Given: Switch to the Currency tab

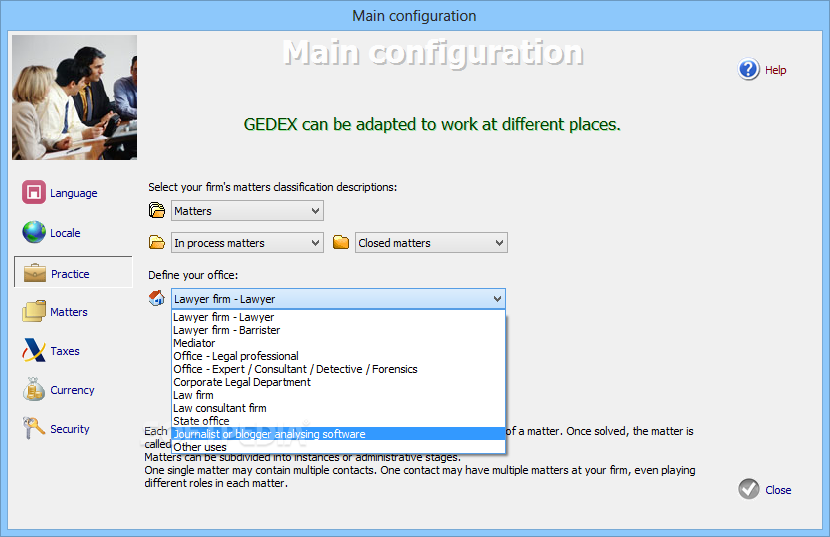Looking at the screenshot, I should (x=72, y=390).
